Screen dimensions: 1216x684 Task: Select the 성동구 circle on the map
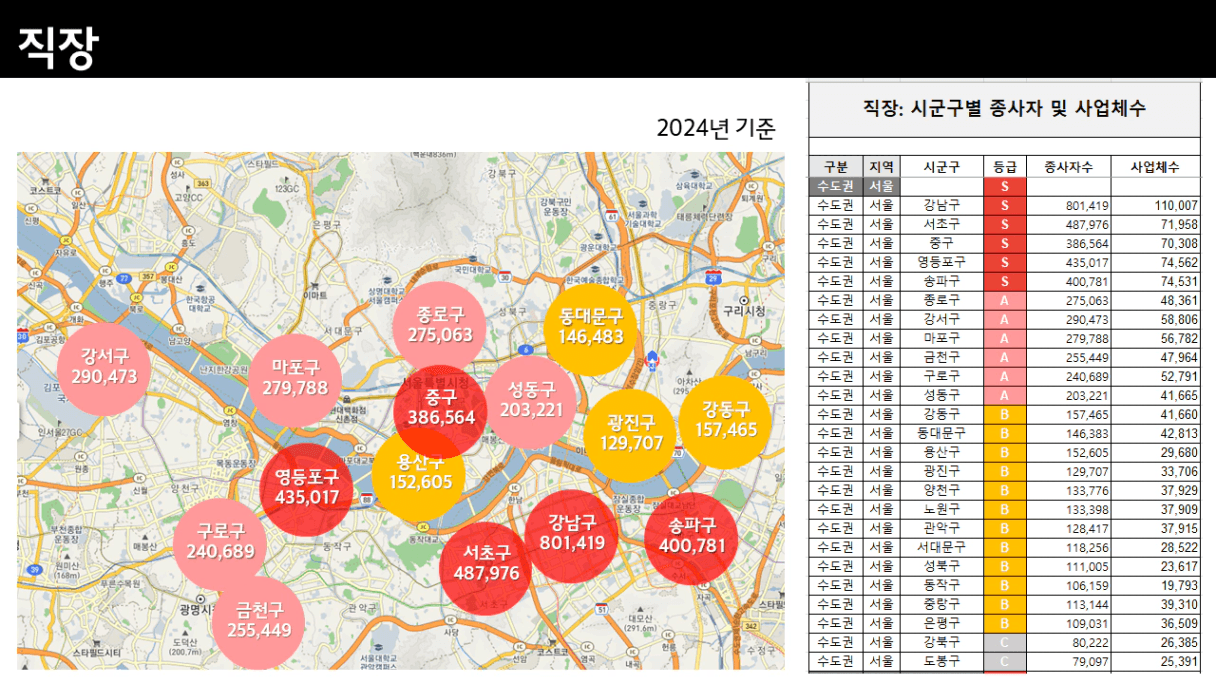[531, 401]
